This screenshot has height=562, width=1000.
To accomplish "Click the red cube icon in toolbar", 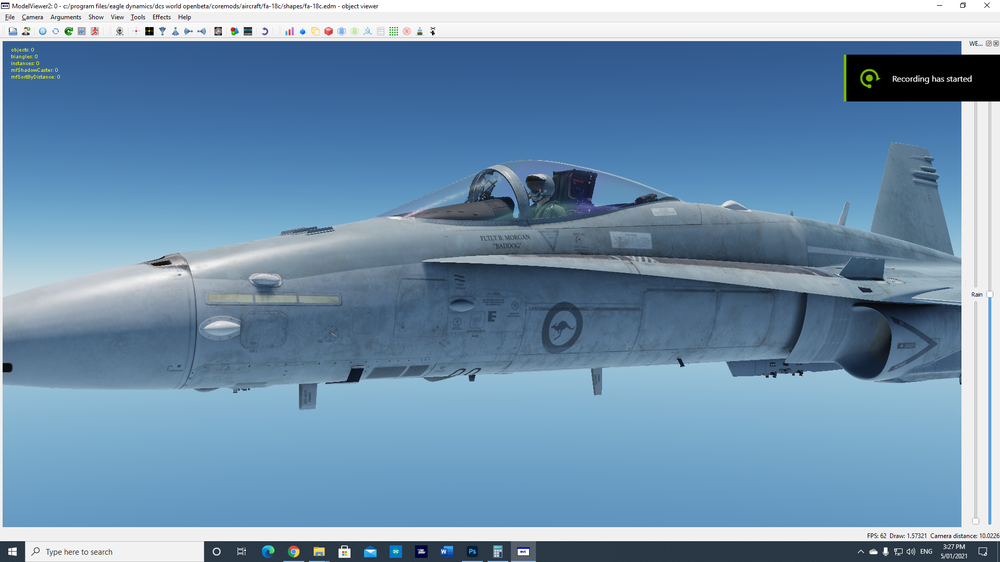I will point(328,31).
